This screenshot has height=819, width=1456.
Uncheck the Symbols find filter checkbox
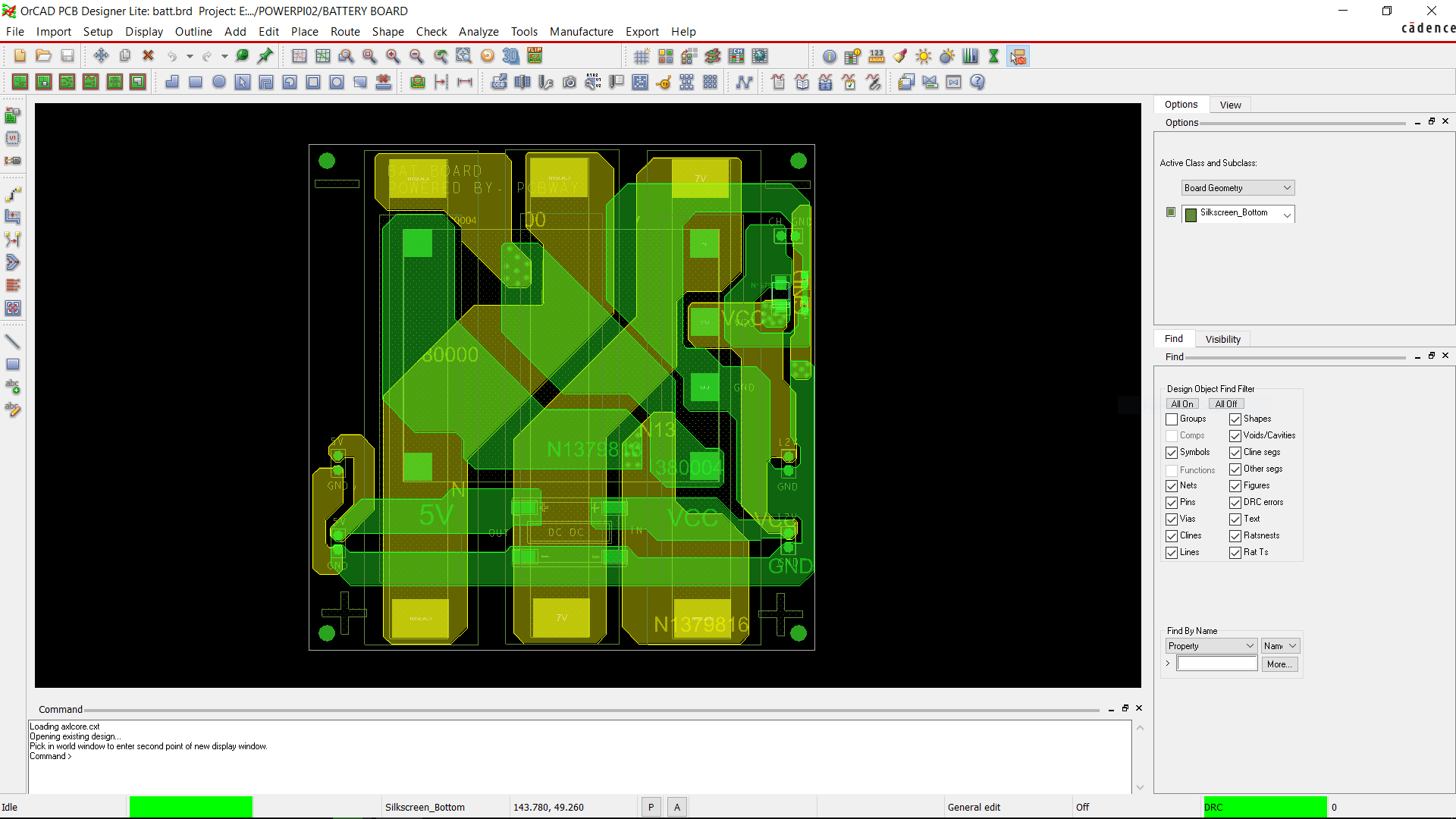1172,453
